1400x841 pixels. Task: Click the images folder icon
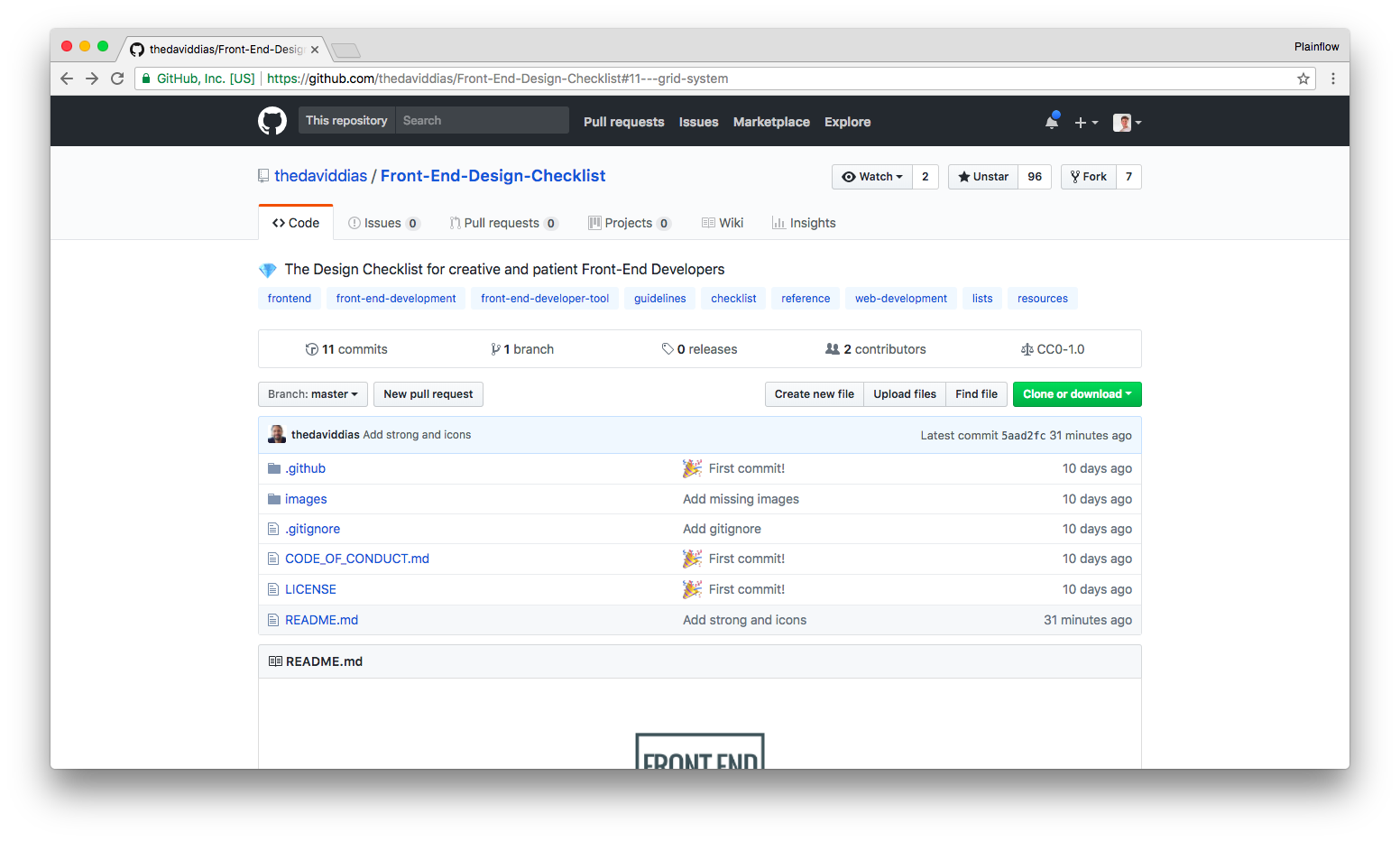click(274, 499)
